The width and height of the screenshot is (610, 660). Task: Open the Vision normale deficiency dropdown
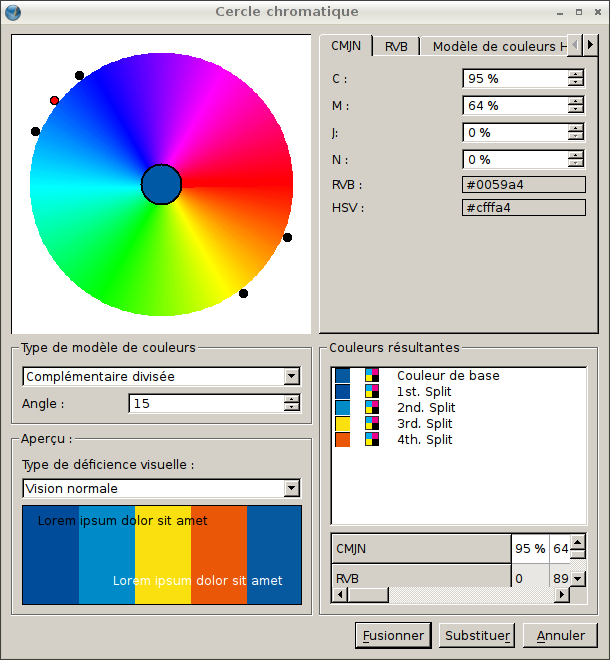point(162,488)
